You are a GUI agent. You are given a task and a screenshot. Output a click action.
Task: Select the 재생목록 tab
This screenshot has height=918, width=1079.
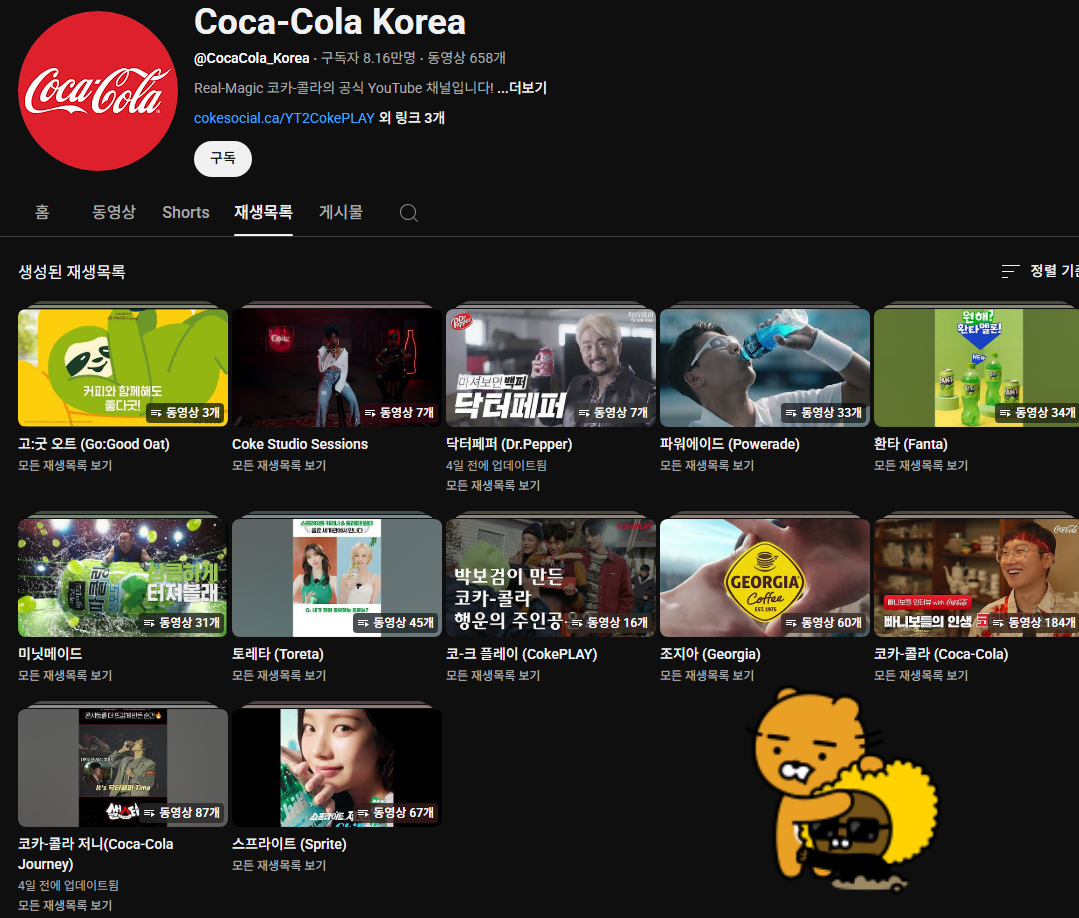[x=264, y=212]
